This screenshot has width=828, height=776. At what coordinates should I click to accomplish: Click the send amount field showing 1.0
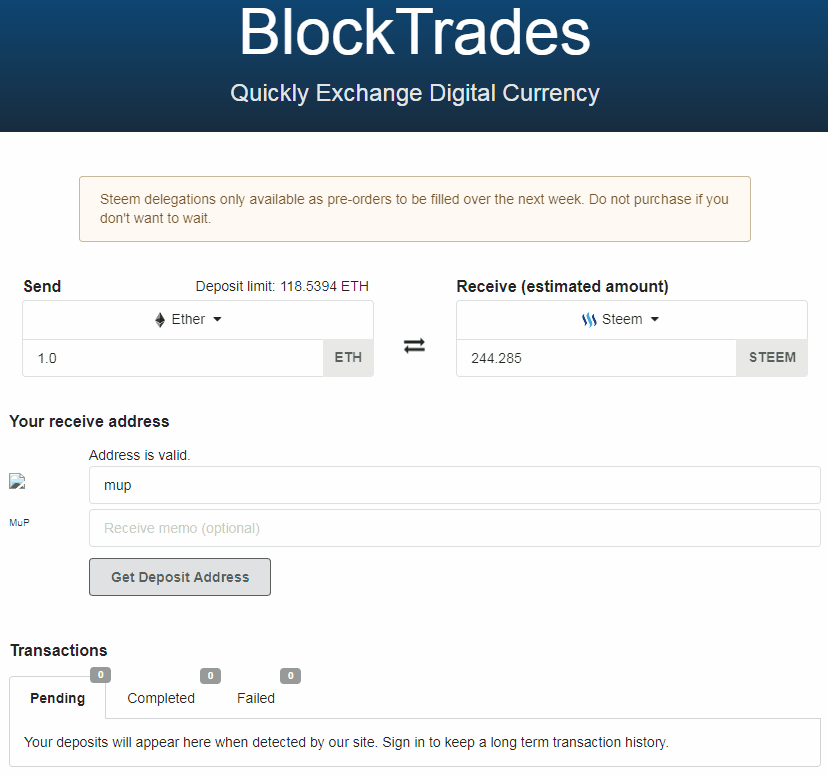coord(173,358)
